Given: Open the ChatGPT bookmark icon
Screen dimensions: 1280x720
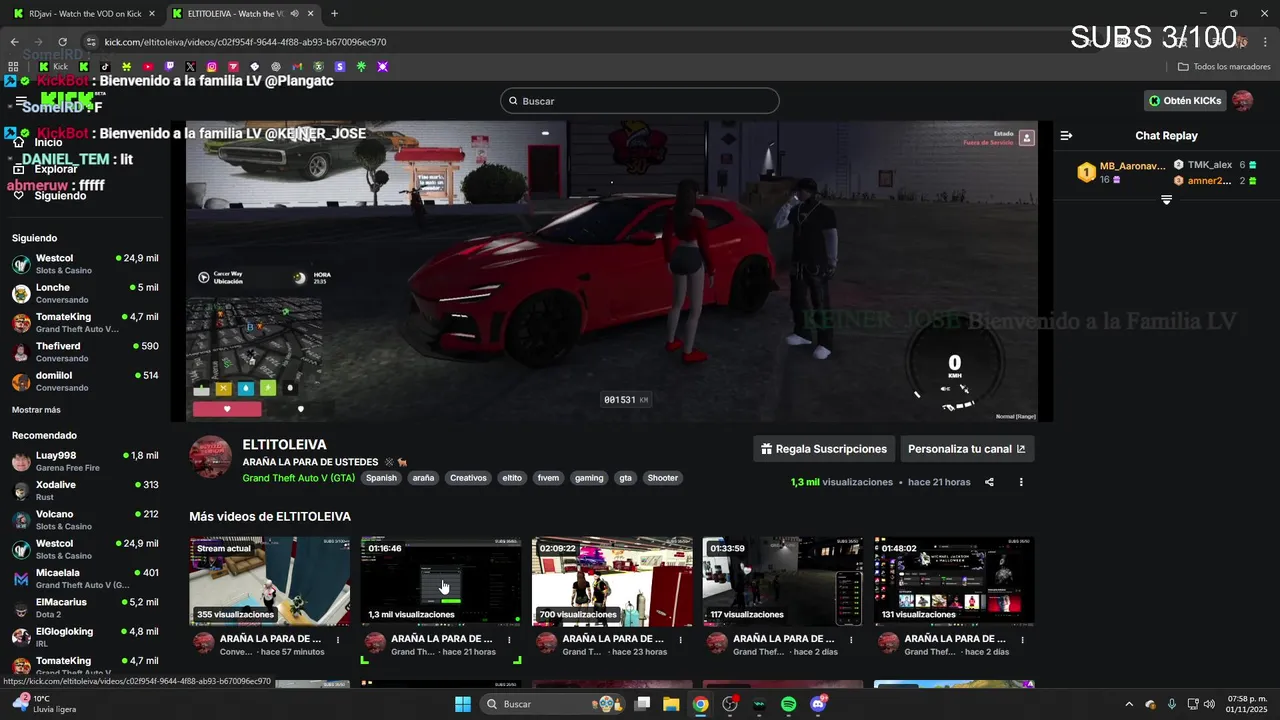Looking at the screenshot, I should coord(276,67).
